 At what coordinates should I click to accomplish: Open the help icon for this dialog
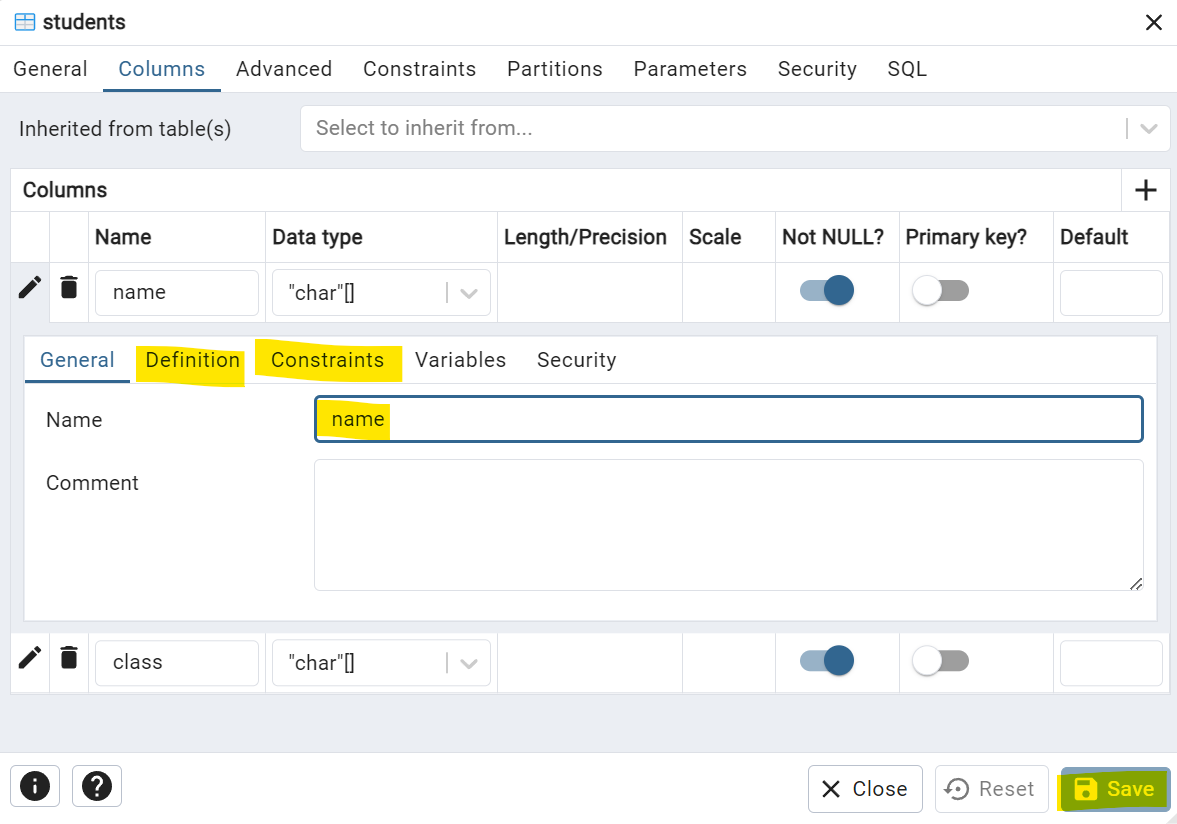(x=97, y=787)
